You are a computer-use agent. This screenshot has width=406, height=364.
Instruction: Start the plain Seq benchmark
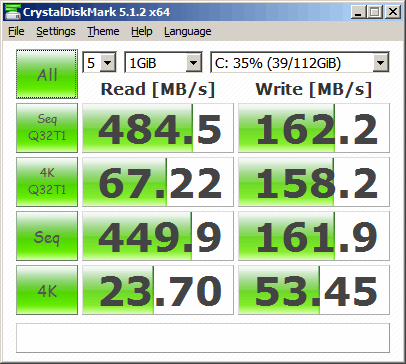point(47,236)
